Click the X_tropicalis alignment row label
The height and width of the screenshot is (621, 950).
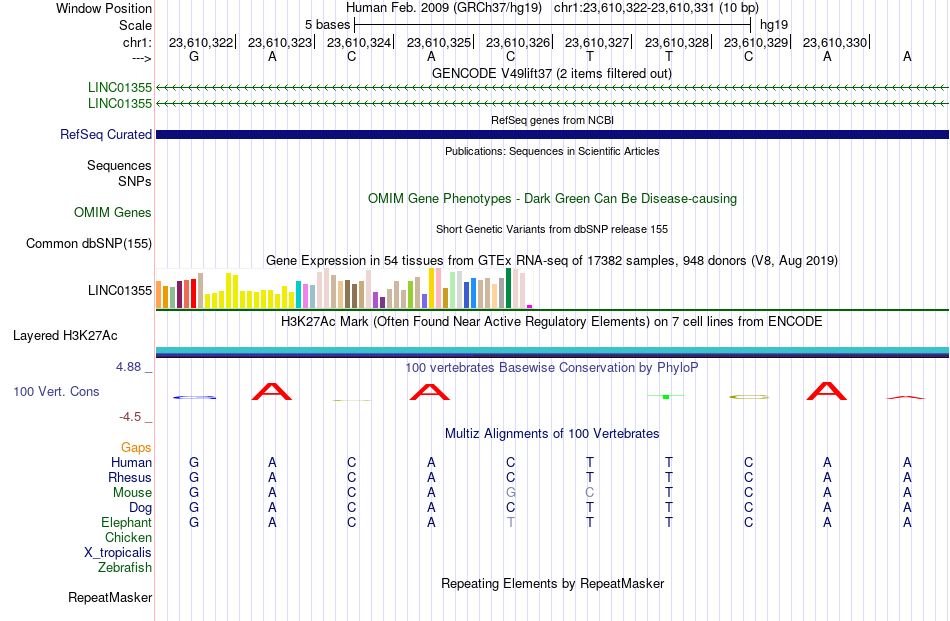[x=118, y=553]
